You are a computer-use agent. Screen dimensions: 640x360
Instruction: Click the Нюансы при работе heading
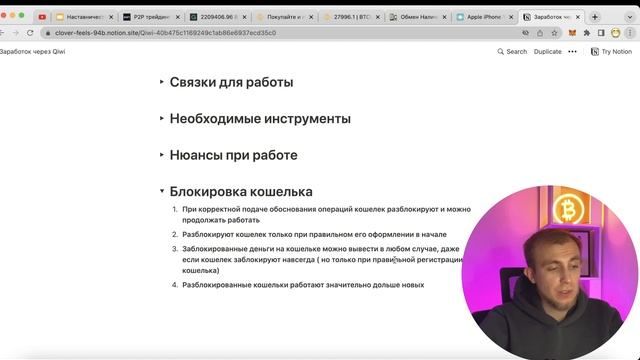pos(233,155)
